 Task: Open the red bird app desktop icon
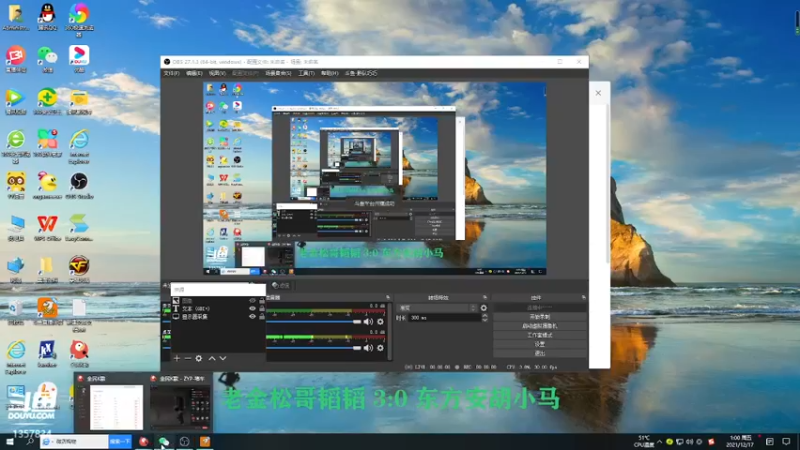79,354
